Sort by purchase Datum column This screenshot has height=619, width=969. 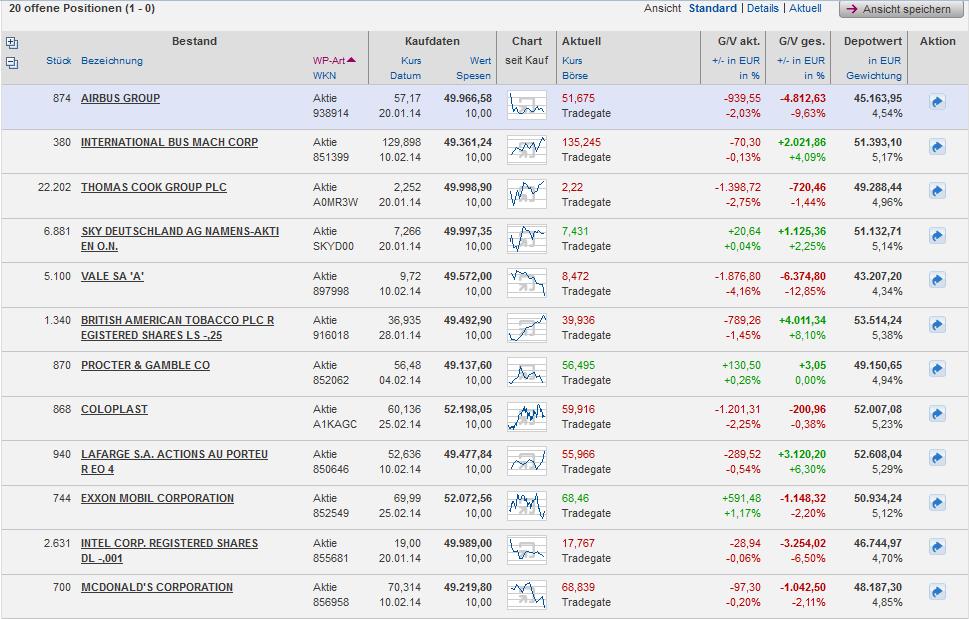point(405,75)
